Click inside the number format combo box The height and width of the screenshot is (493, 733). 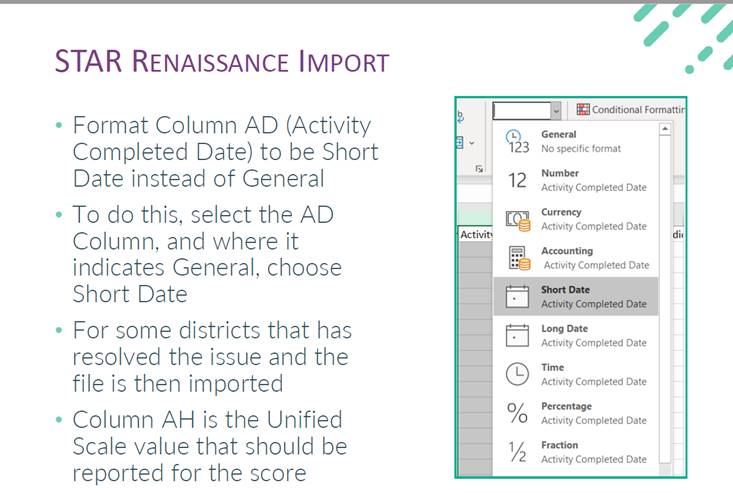pos(520,110)
